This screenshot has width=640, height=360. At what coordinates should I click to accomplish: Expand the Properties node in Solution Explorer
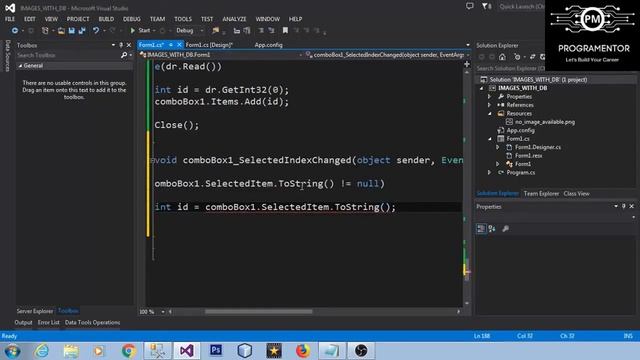(x=489, y=97)
